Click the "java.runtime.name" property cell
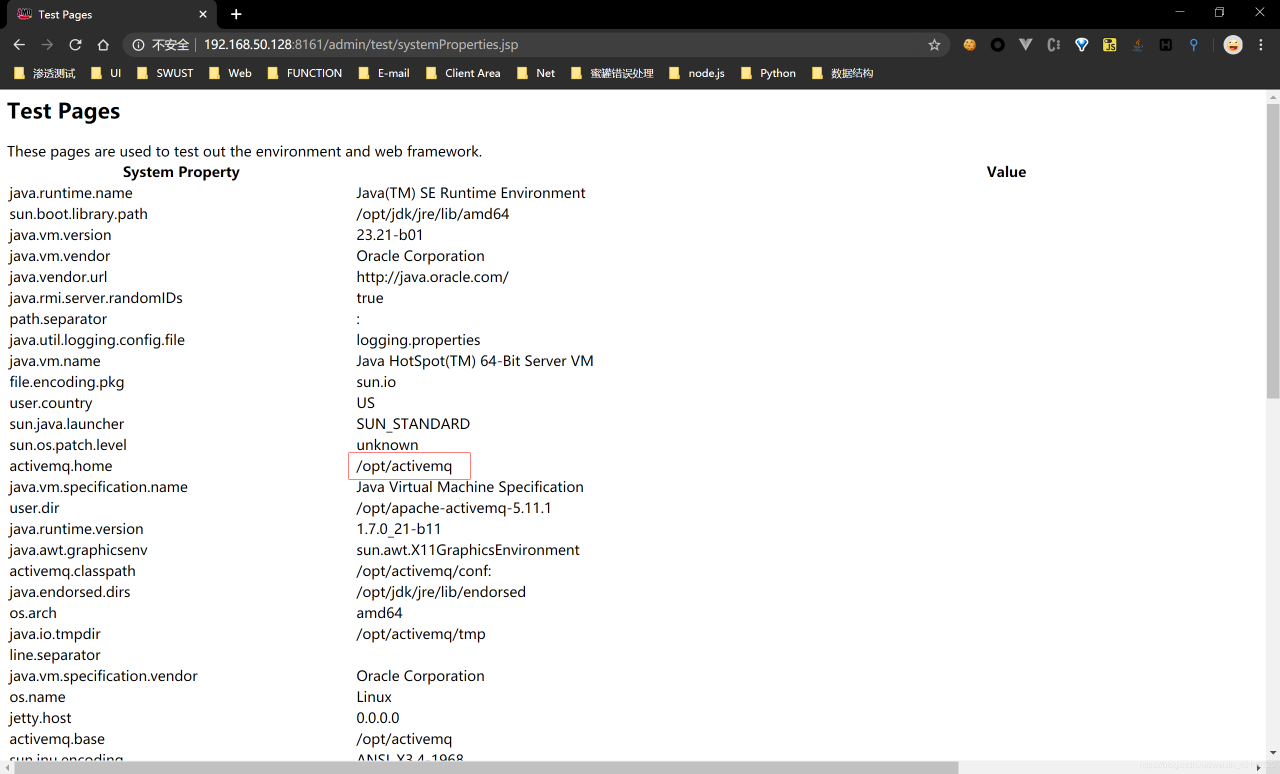The image size is (1280, 774). tap(71, 193)
